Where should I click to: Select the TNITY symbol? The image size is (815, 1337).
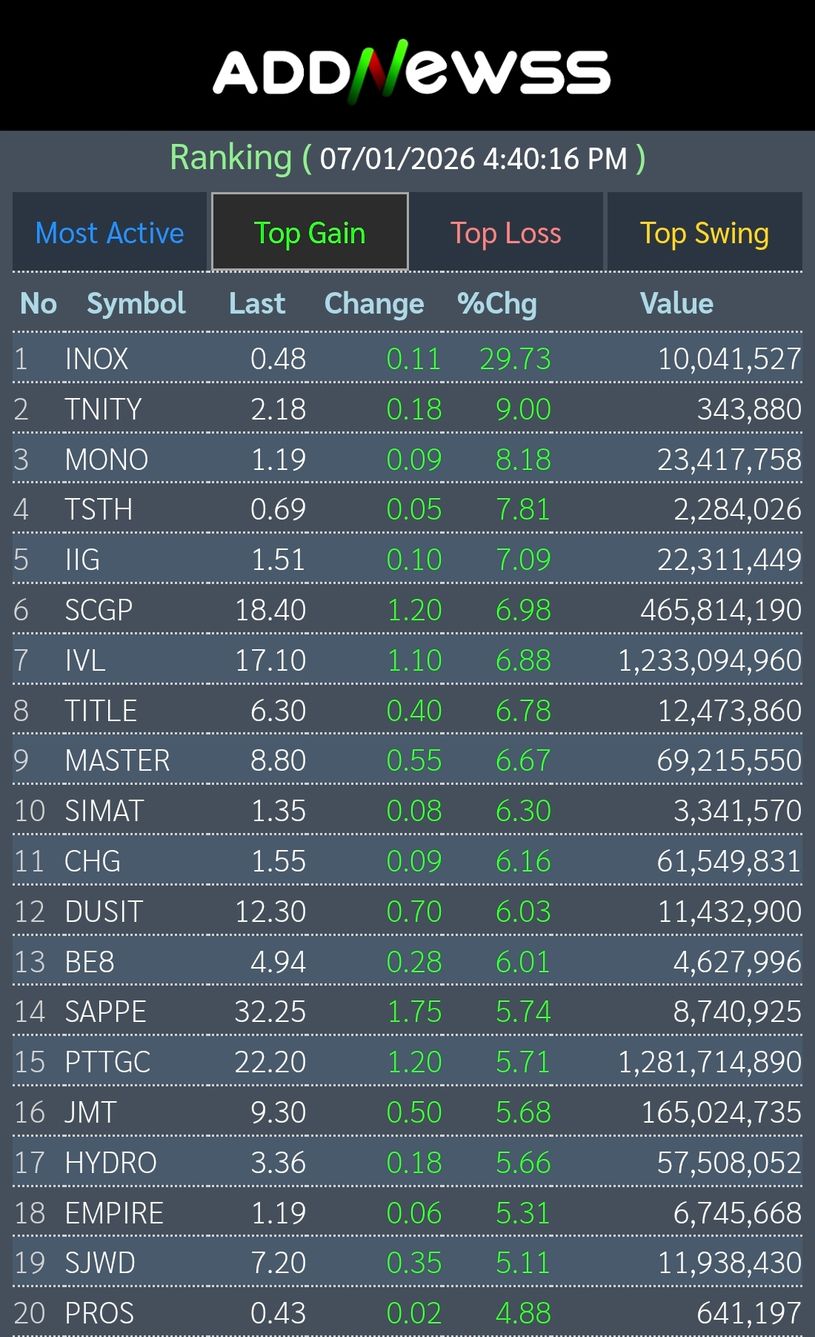[103, 409]
